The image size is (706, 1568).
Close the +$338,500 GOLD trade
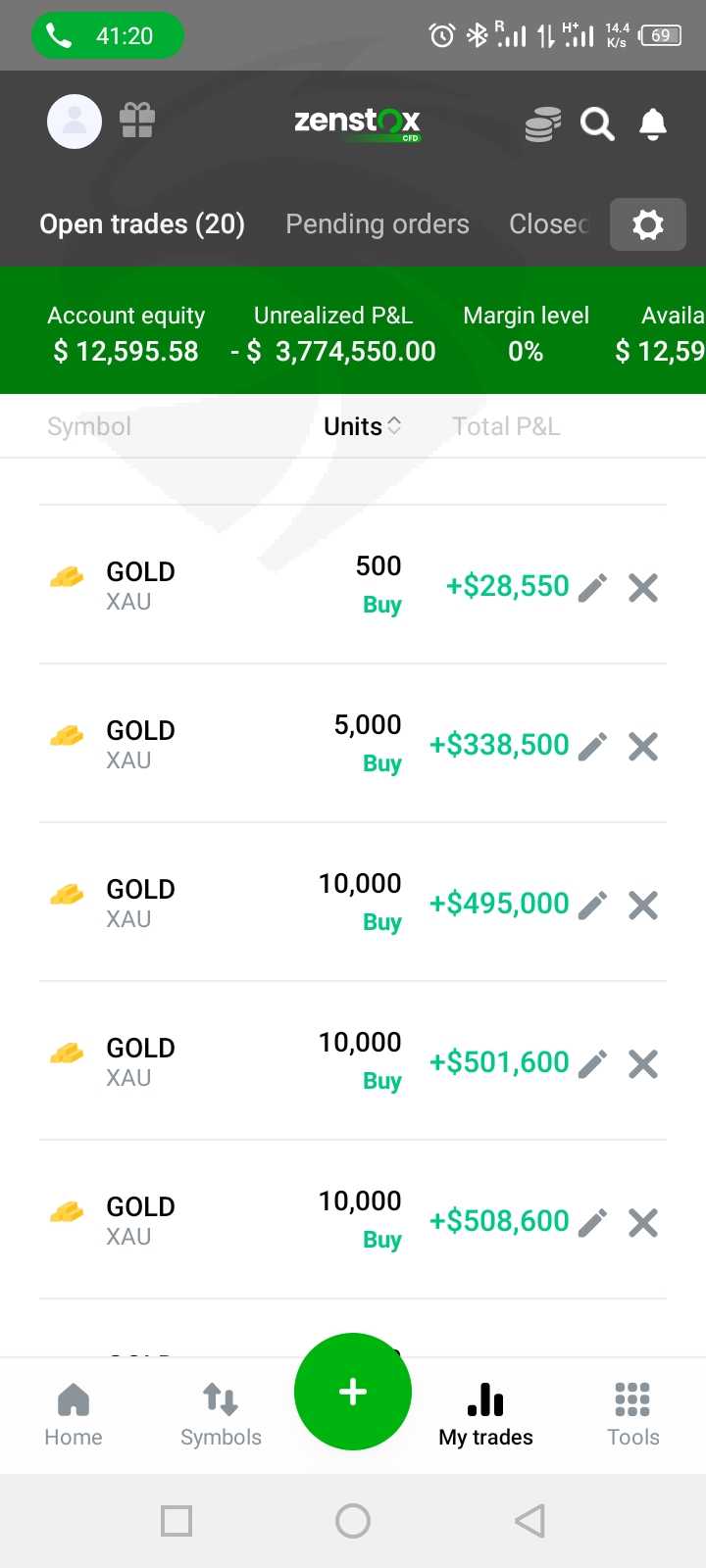pyautogui.click(x=643, y=747)
